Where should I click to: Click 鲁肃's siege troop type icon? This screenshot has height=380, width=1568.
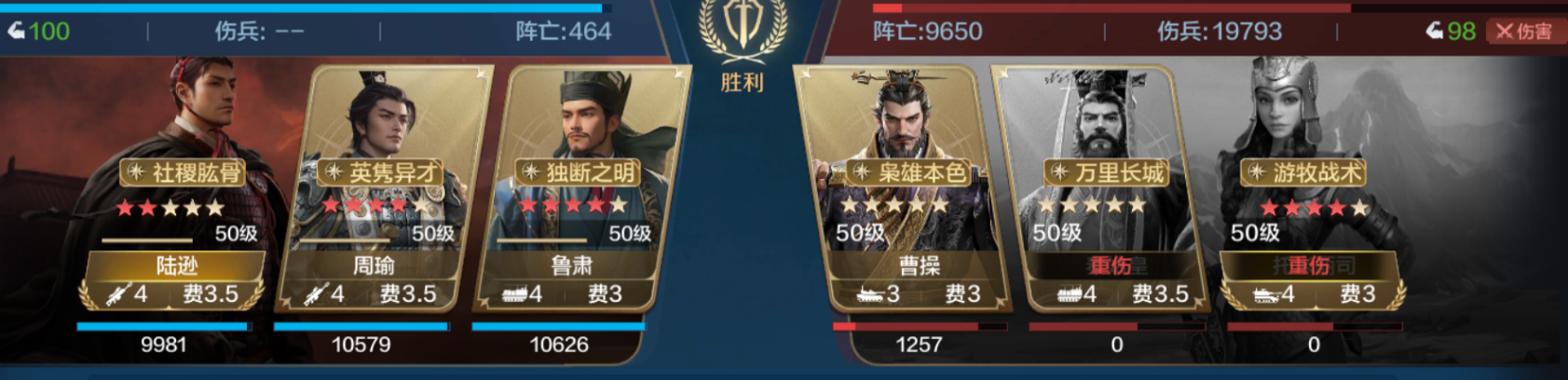(x=515, y=295)
